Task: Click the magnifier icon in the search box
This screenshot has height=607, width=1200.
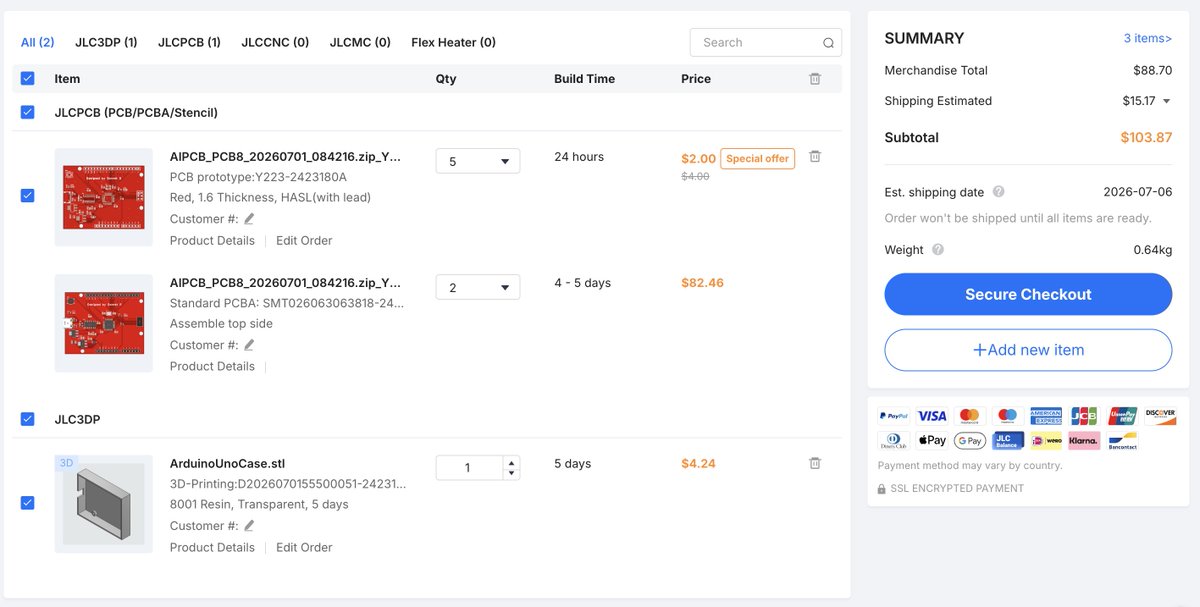Action: (828, 43)
